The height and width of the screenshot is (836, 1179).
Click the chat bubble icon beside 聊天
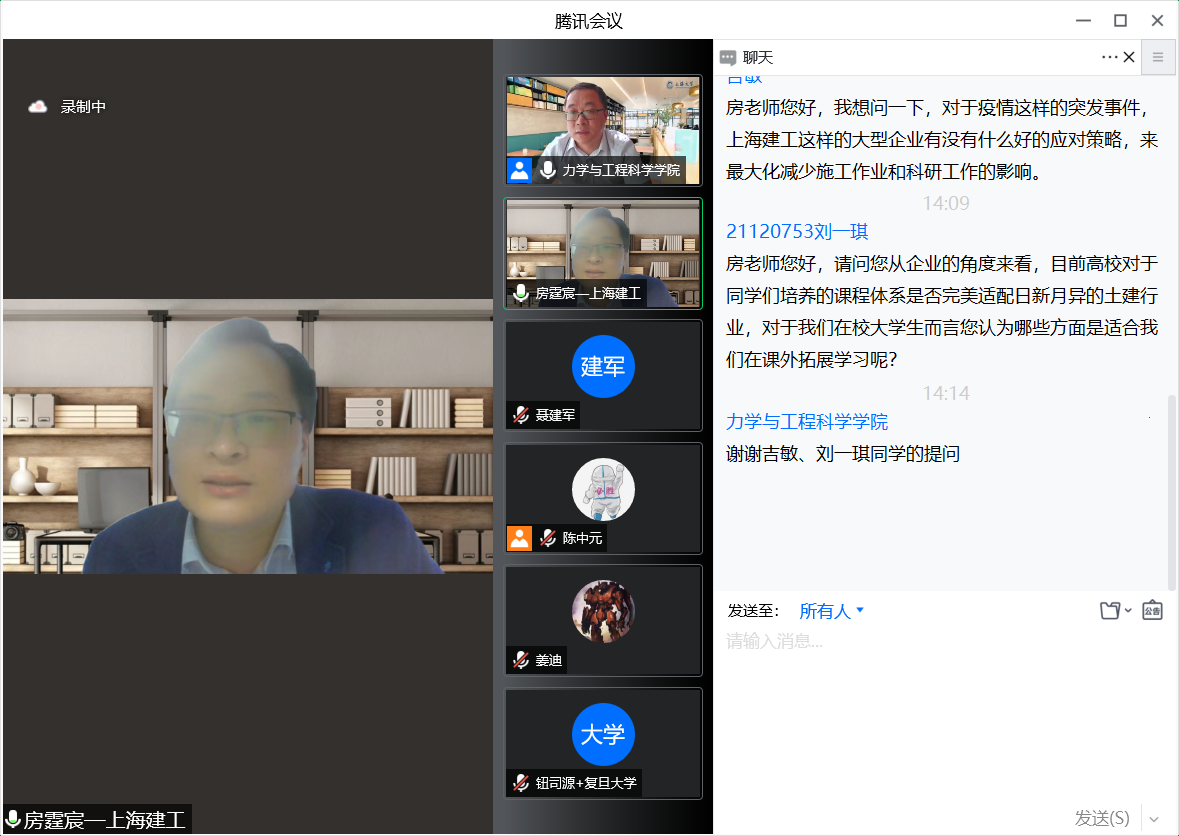point(728,58)
